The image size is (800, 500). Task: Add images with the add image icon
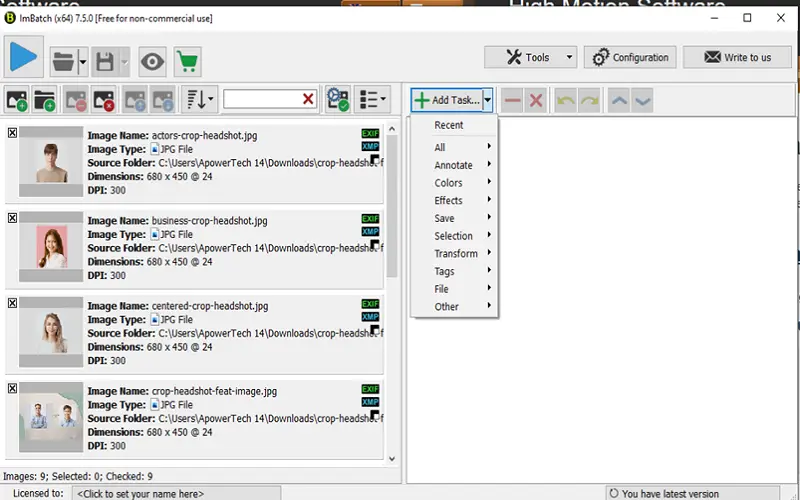(x=17, y=99)
